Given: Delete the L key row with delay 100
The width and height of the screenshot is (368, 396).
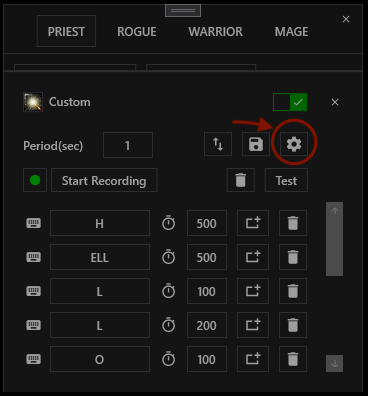Looking at the screenshot, I should 293,291.
